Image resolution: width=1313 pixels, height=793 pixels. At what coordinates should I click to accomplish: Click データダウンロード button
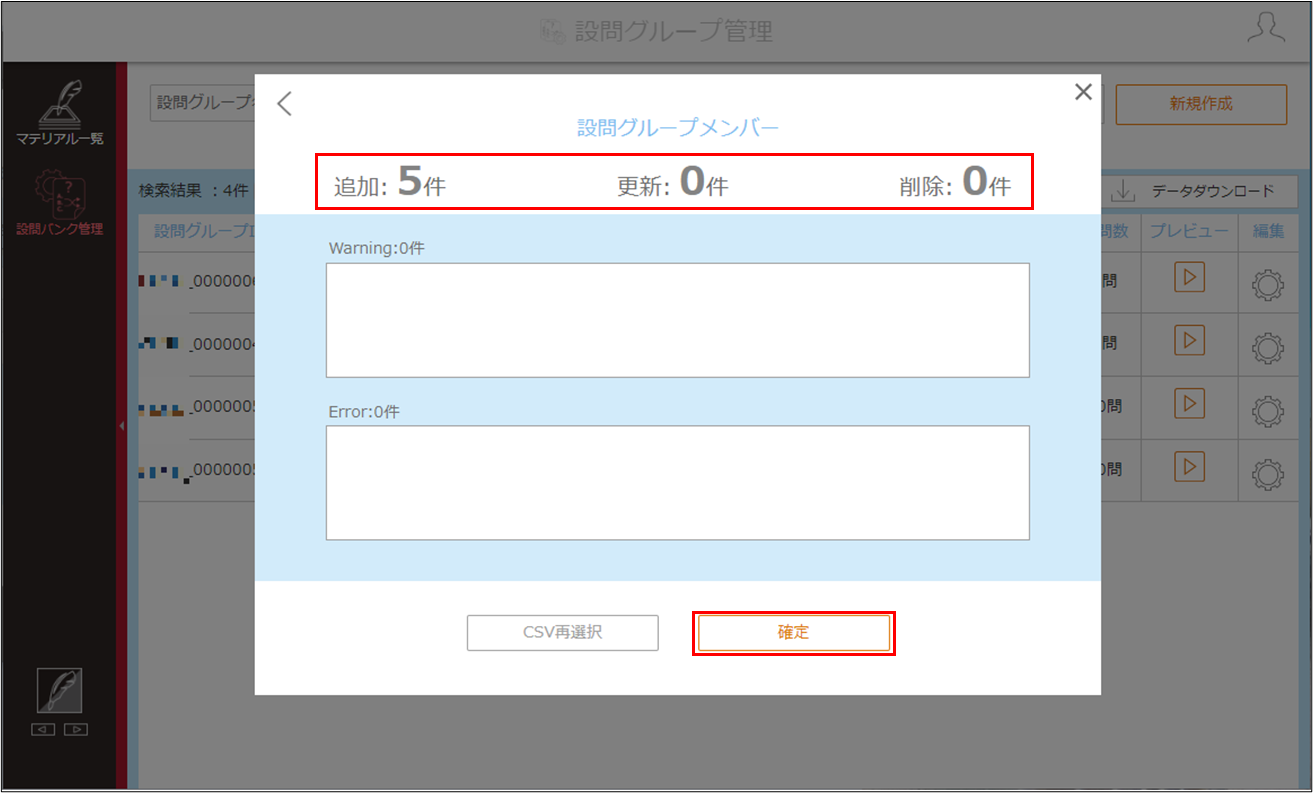click(1203, 190)
